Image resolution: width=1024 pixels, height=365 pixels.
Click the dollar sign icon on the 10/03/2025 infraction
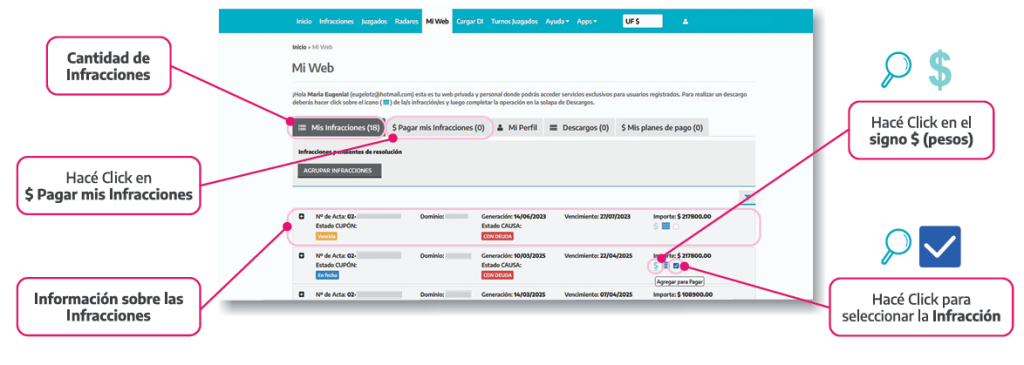[656, 266]
